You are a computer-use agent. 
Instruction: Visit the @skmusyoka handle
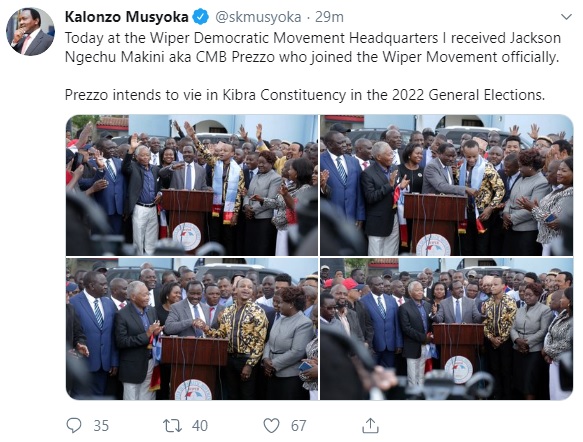[x=258, y=17]
